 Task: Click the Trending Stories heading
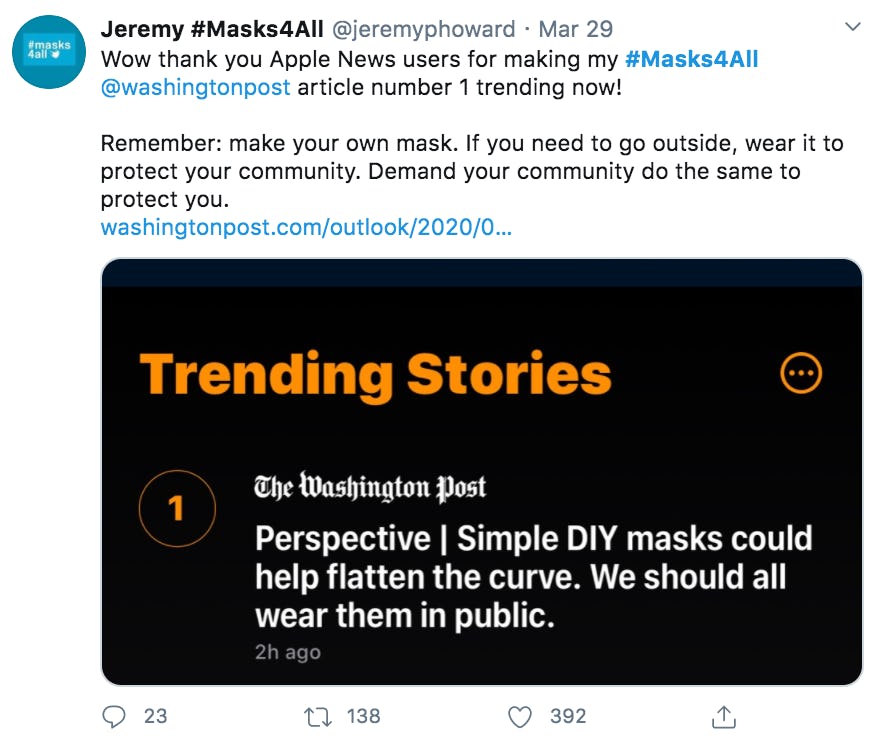pos(375,374)
